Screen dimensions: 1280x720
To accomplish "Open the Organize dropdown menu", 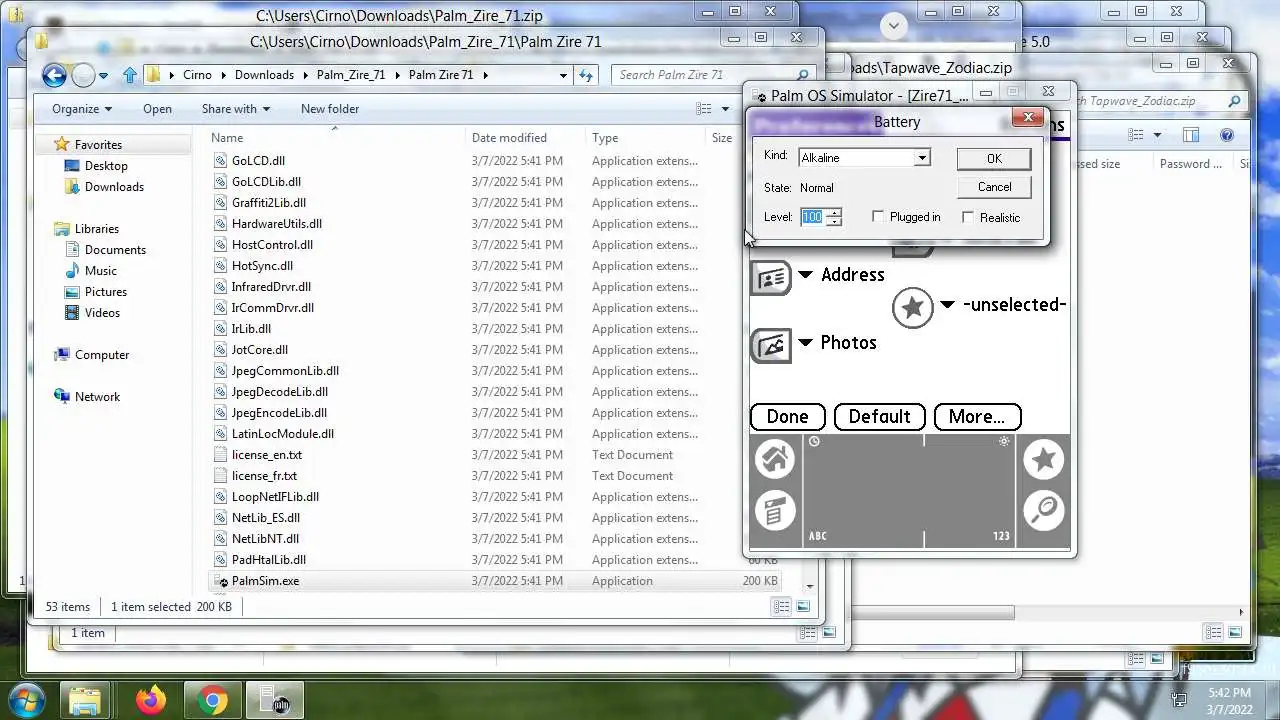I will tap(82, 109).
